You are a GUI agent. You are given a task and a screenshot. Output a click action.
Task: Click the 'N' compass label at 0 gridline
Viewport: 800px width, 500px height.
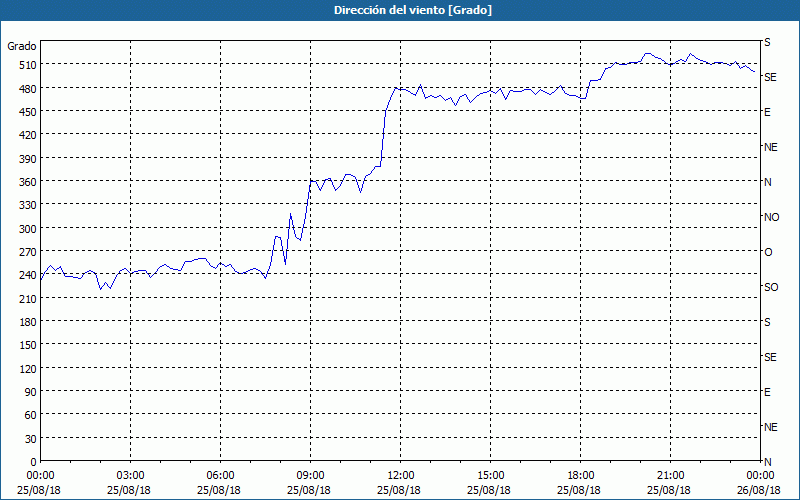point(768,462)
